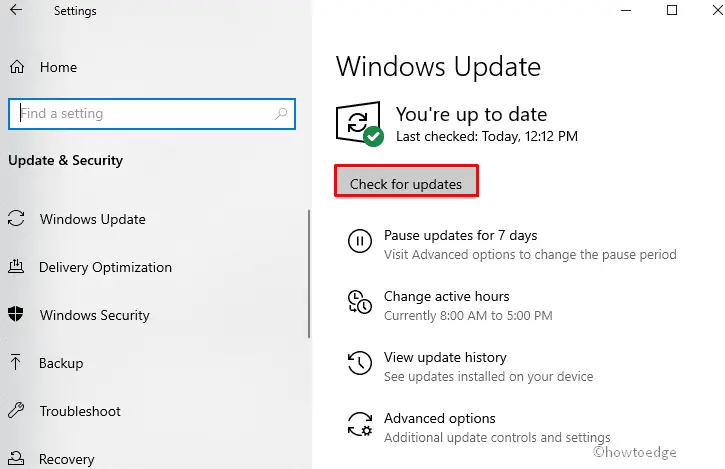Open Pause updates for 7 days
725x469 pixels.
click(x=460, y=236)
